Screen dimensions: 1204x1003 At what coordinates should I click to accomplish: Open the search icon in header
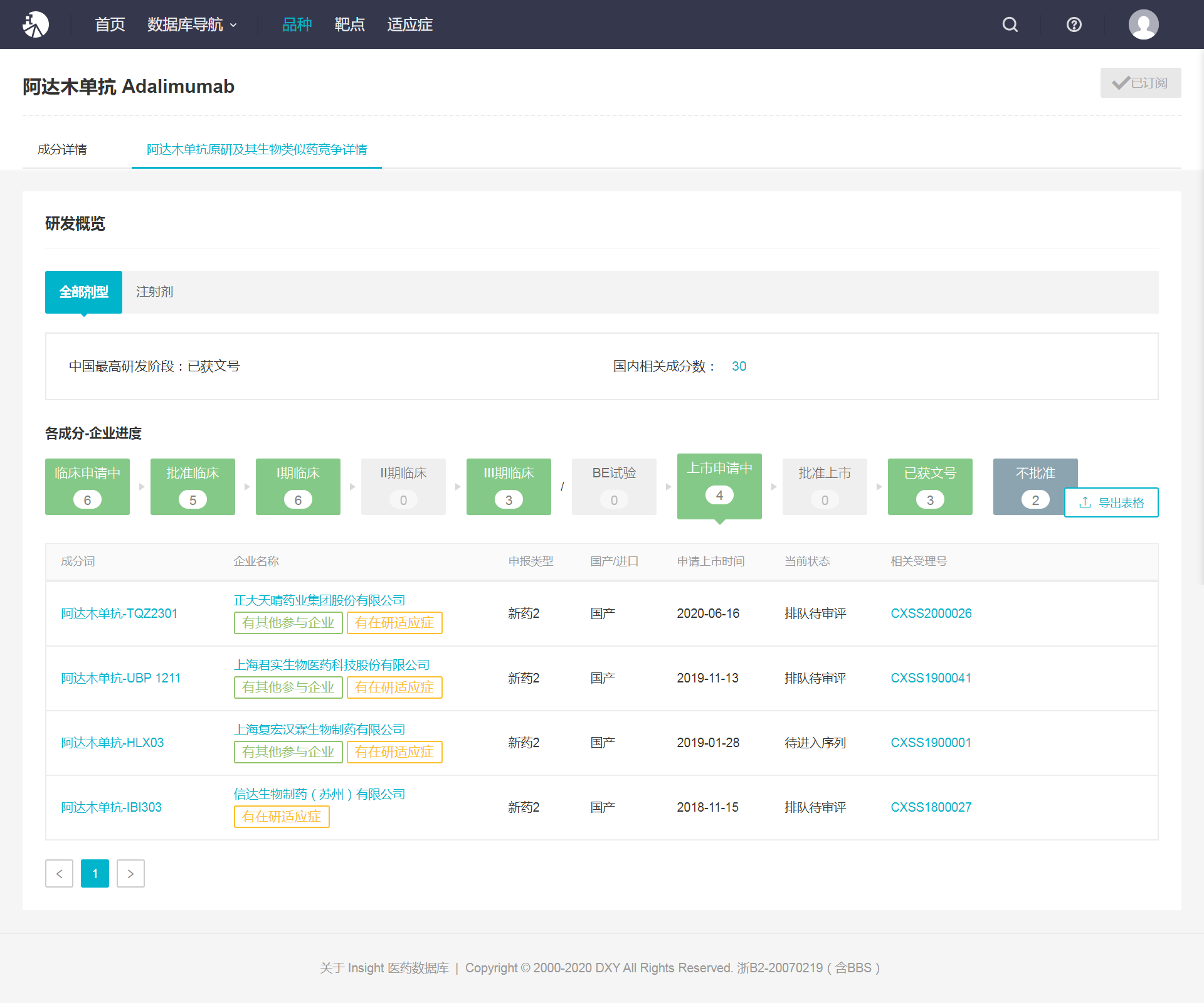click(1010, 24)
